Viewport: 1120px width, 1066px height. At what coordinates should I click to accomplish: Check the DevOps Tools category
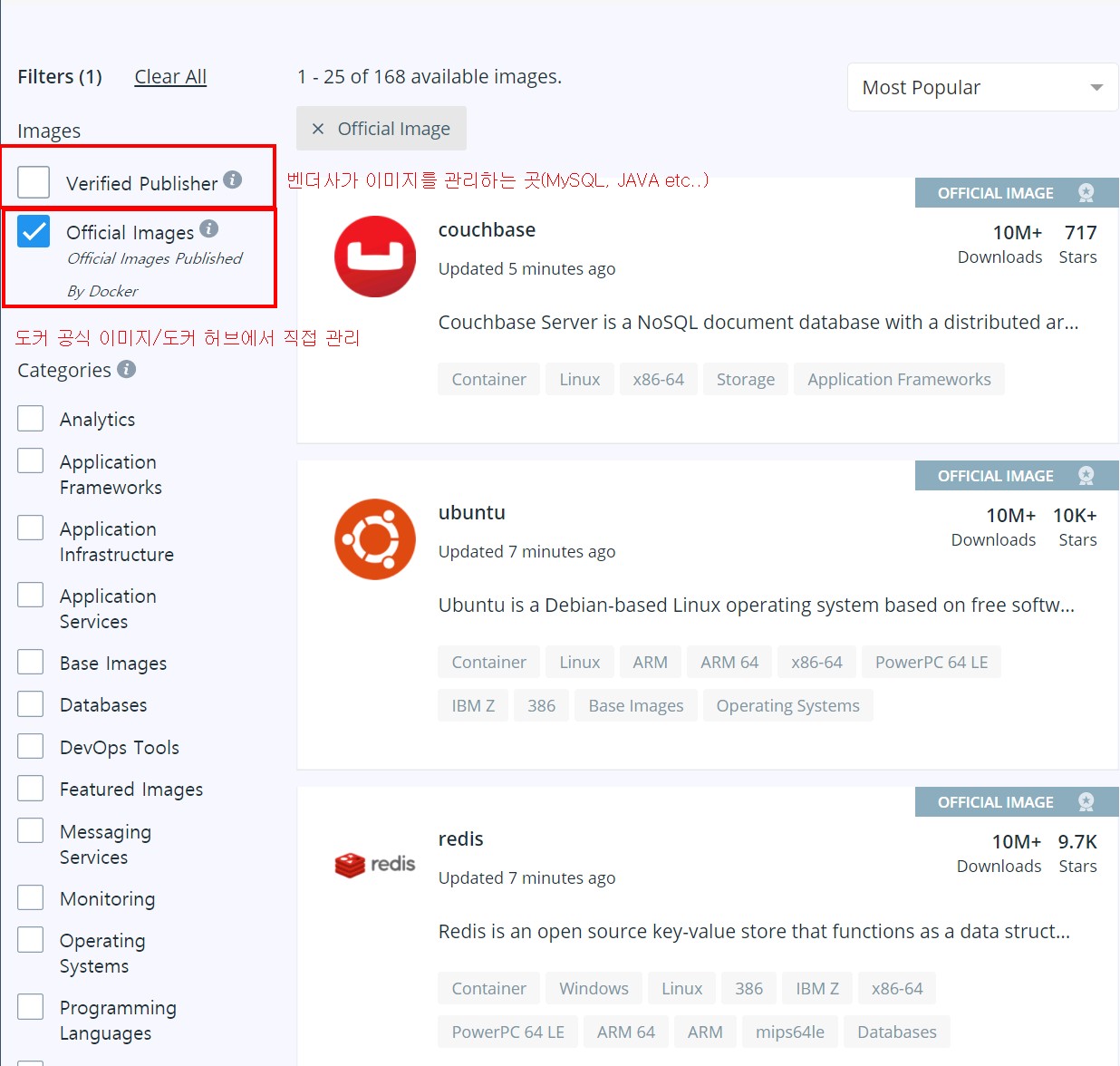[31, 746]
